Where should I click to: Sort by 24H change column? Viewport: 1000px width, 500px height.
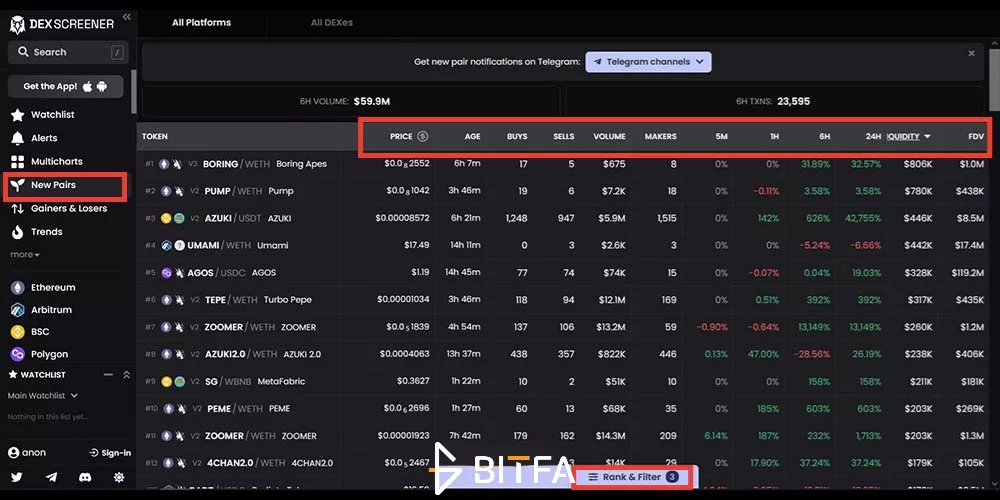tap(873, 136)
